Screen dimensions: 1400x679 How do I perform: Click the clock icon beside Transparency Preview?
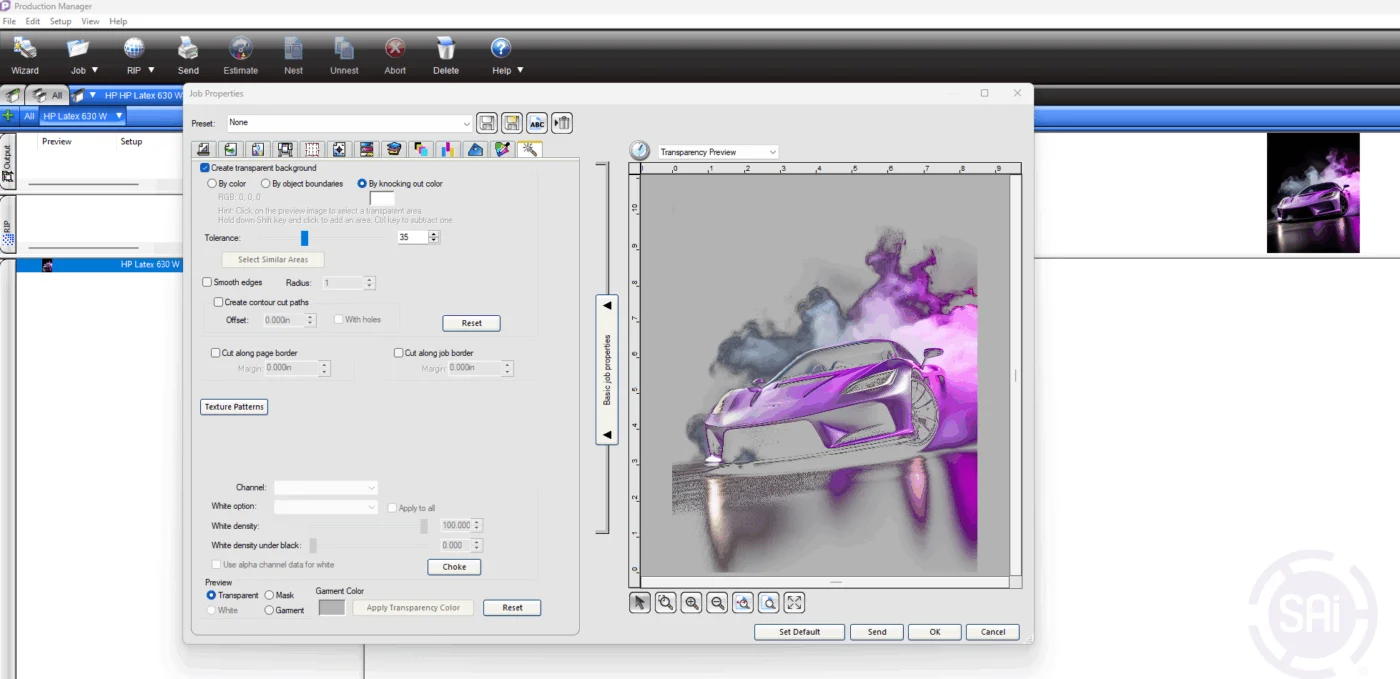point(640,151)
